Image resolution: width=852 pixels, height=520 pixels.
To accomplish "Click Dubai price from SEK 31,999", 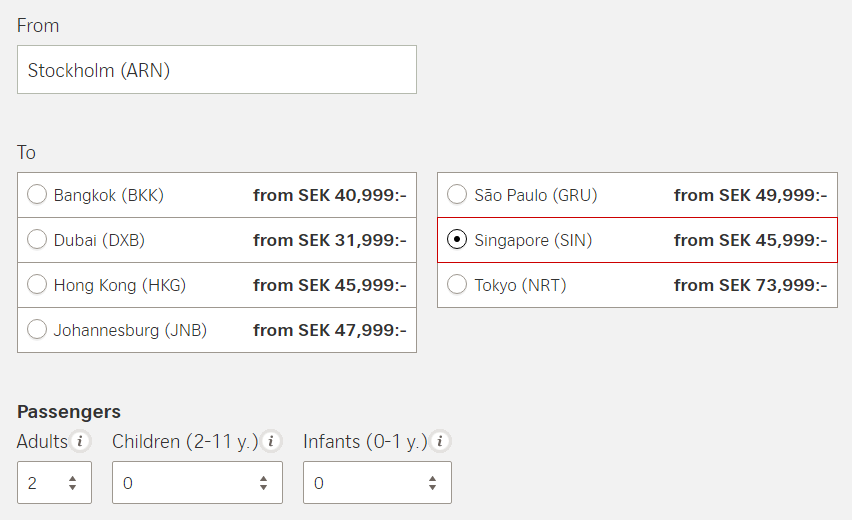I will point(329,240).
